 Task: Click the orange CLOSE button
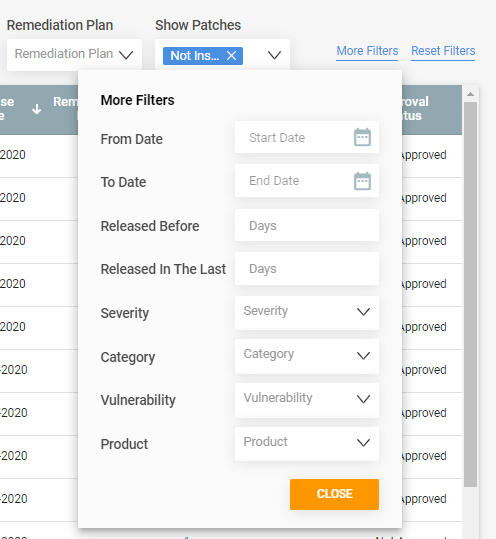coord(334,494)
